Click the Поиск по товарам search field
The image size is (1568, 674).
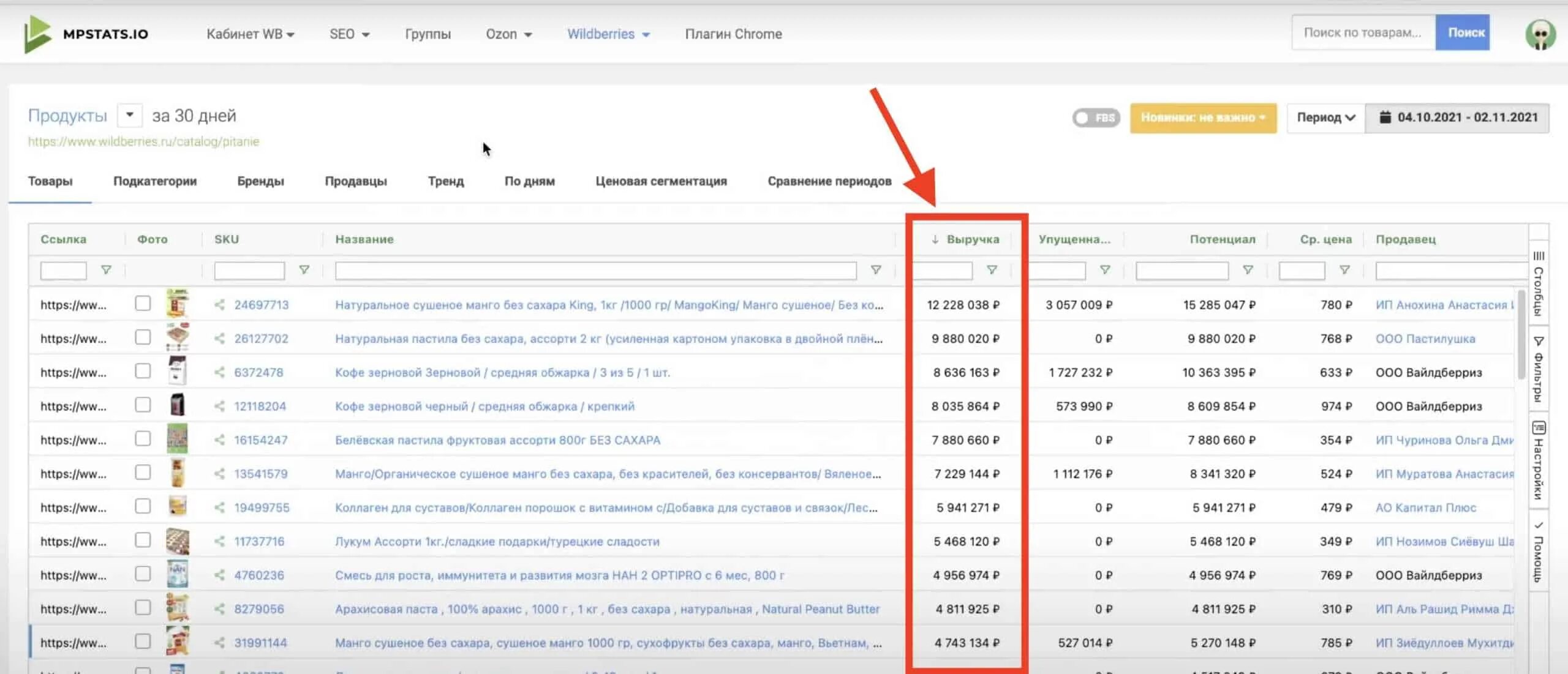(1362, 33)
